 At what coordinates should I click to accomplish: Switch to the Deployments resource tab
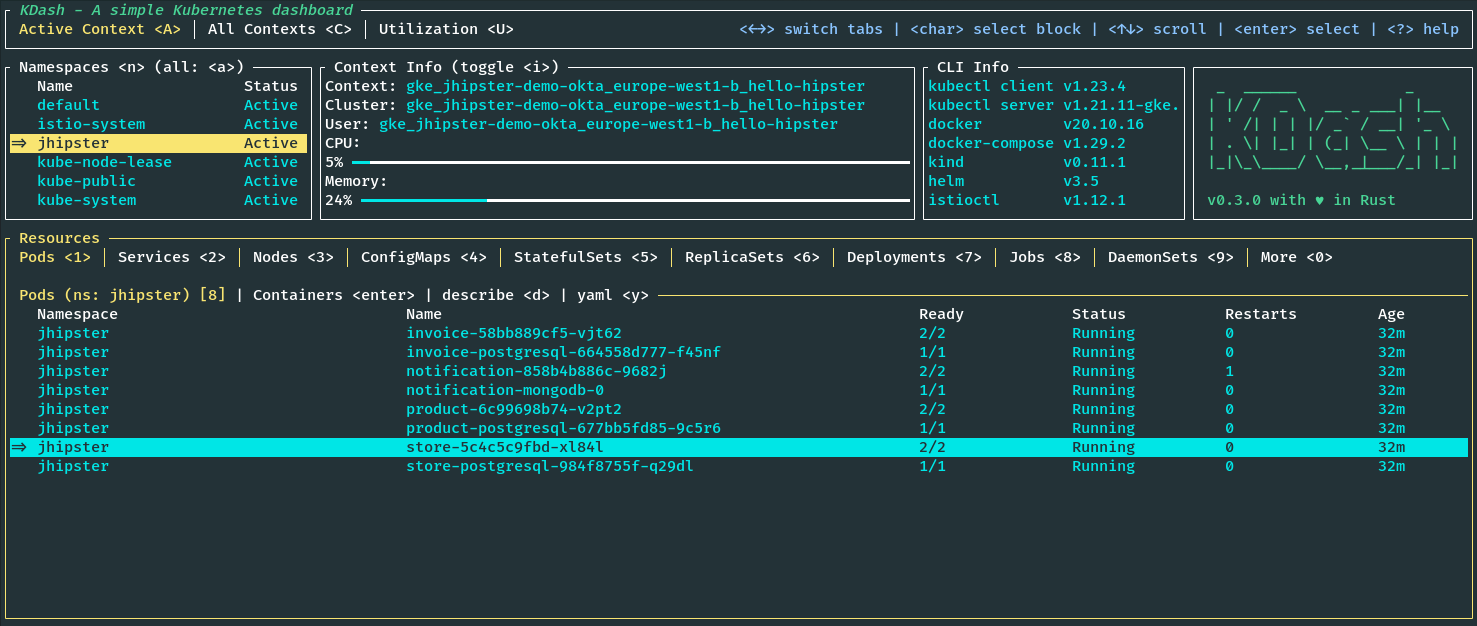914,257
